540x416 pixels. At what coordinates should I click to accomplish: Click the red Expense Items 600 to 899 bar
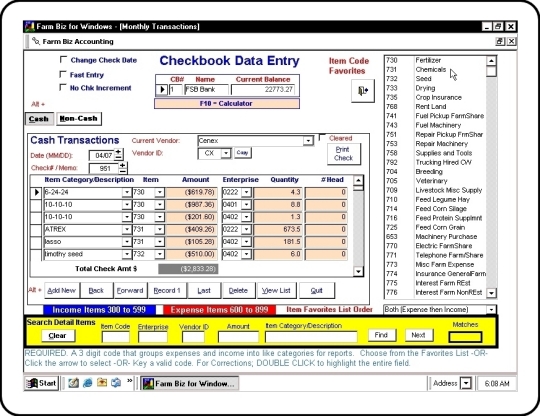[219, 310]
